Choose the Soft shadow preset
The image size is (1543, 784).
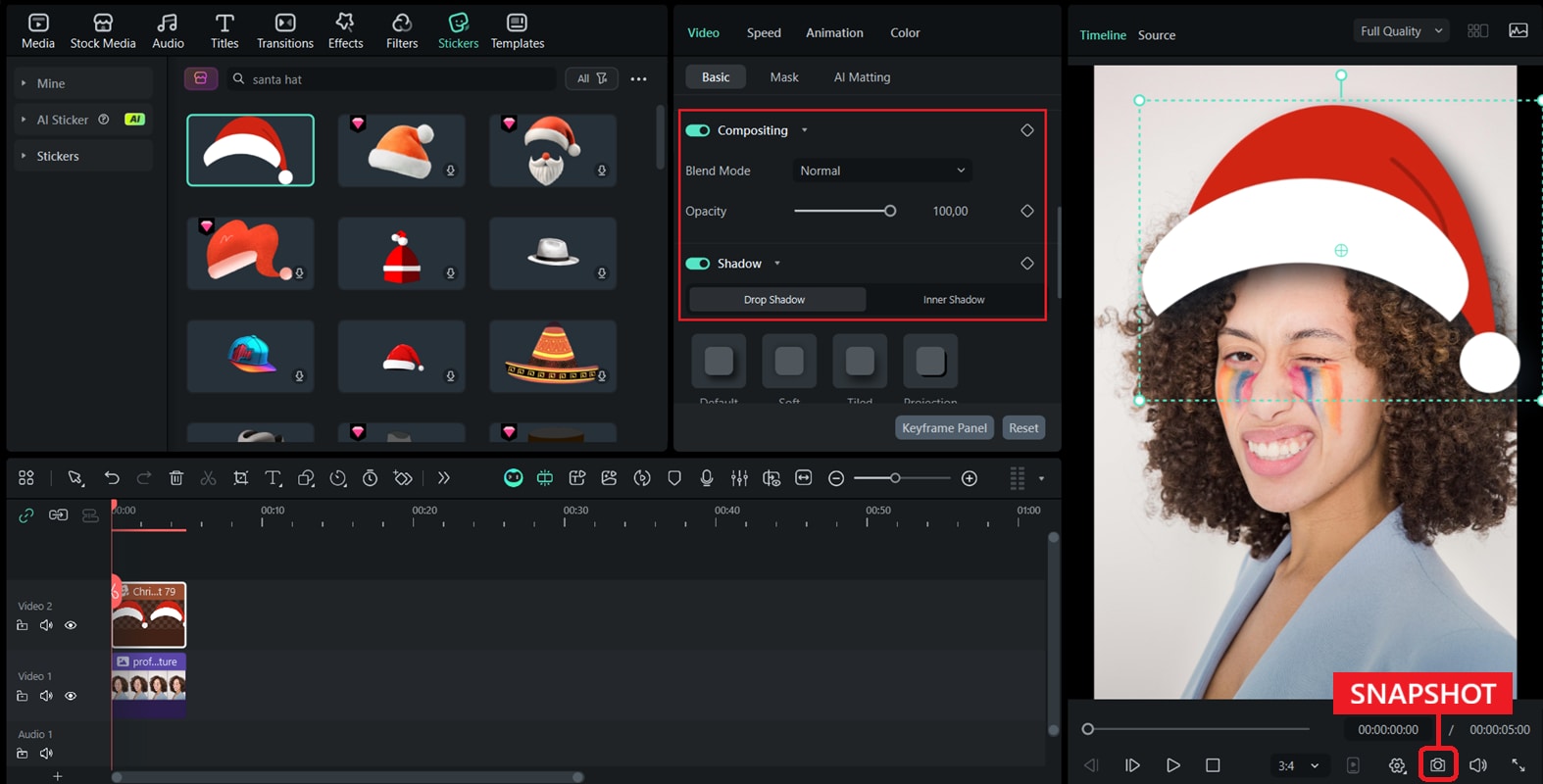click(789, 361)
